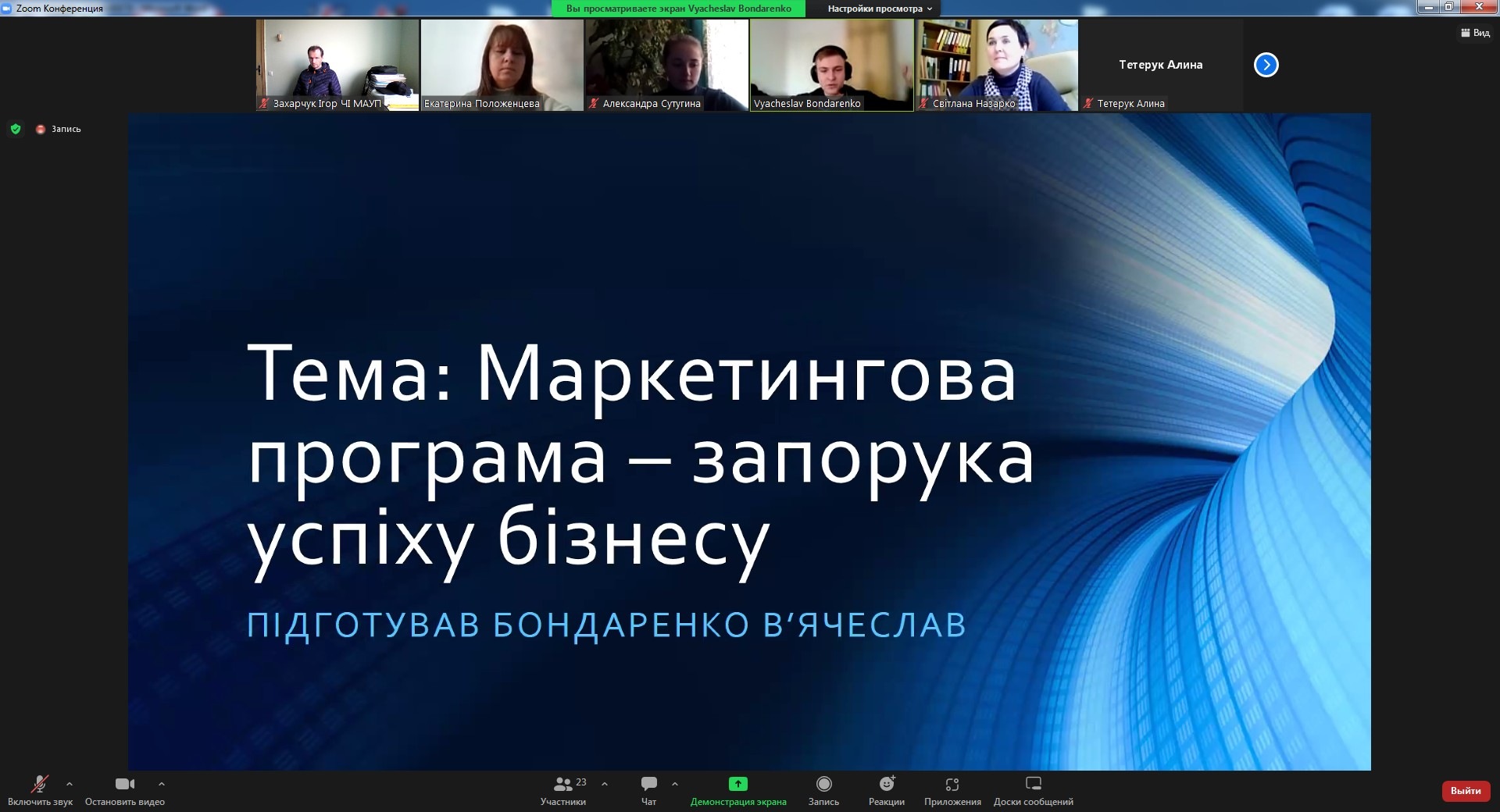Select Тетерук Алина participant tile
The width and height of the screenshot is (1500, 812).
tap(1162, 65)
